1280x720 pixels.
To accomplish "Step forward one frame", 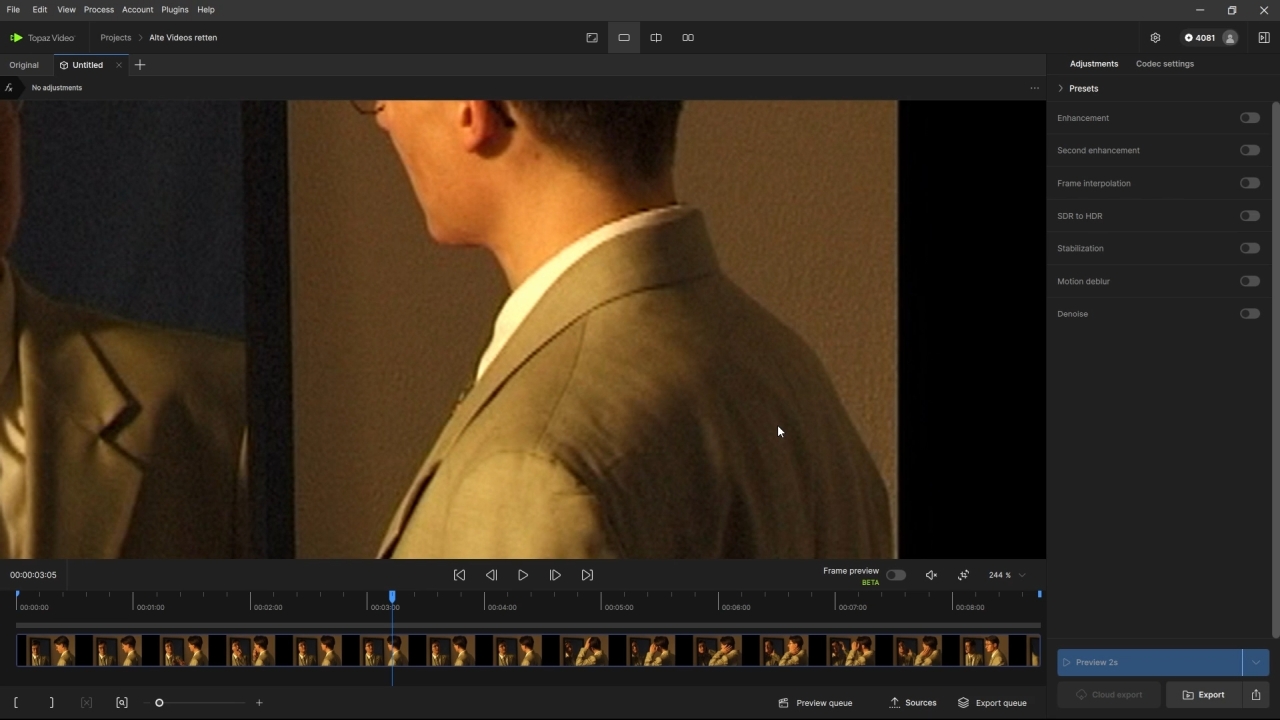I will tap(555, 575).
